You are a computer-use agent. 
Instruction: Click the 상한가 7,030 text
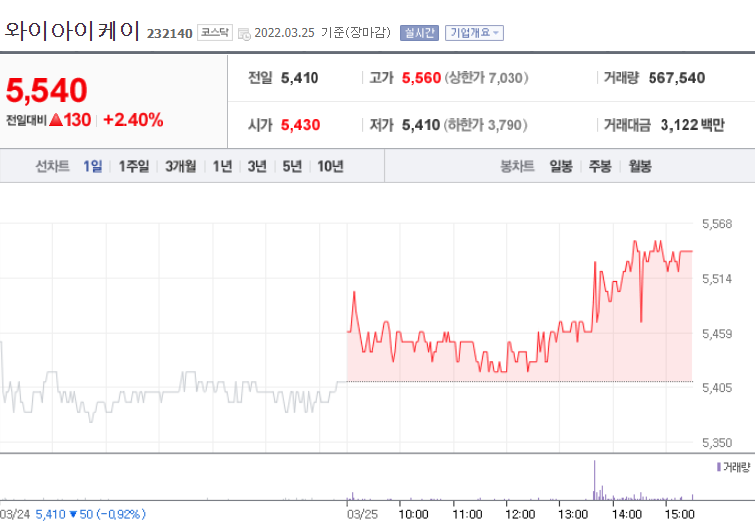[x=486, y=78]
